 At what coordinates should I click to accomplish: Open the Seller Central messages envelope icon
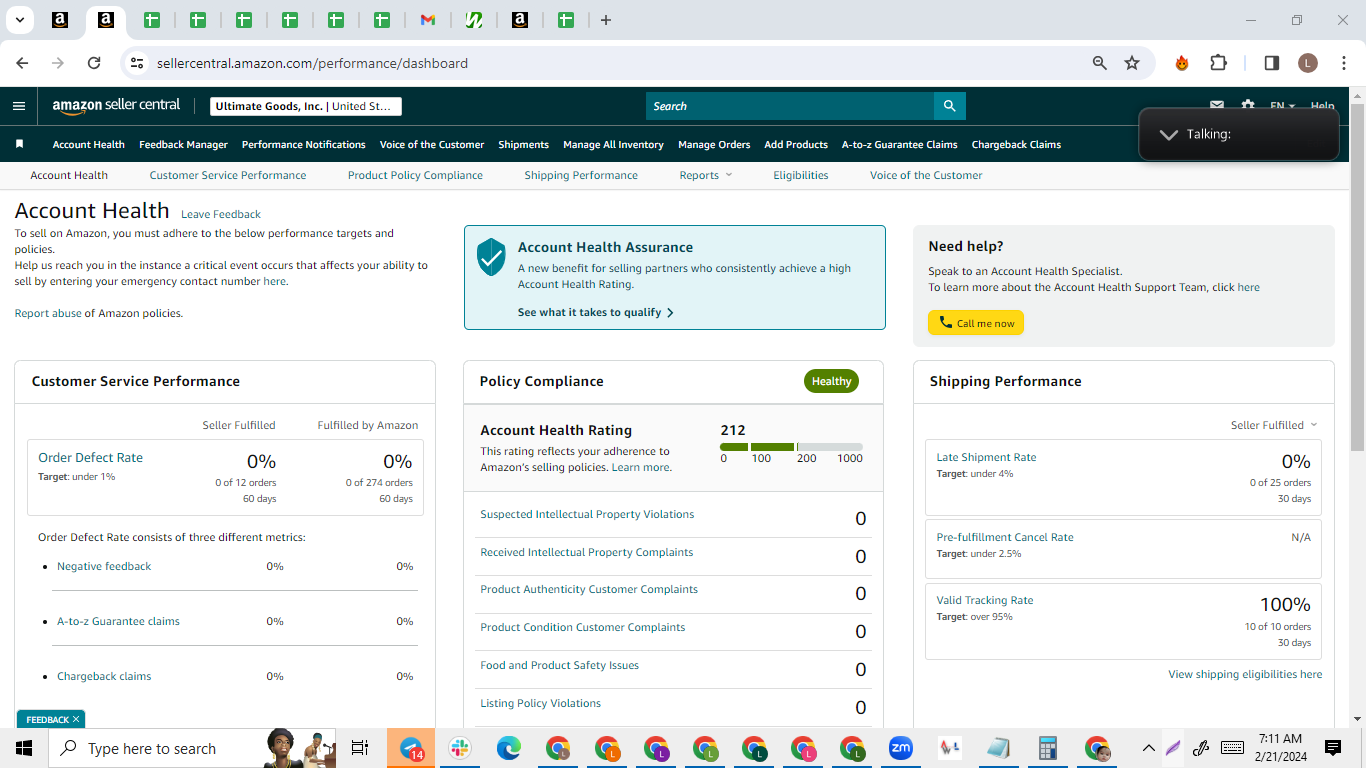pos(1217,105)
